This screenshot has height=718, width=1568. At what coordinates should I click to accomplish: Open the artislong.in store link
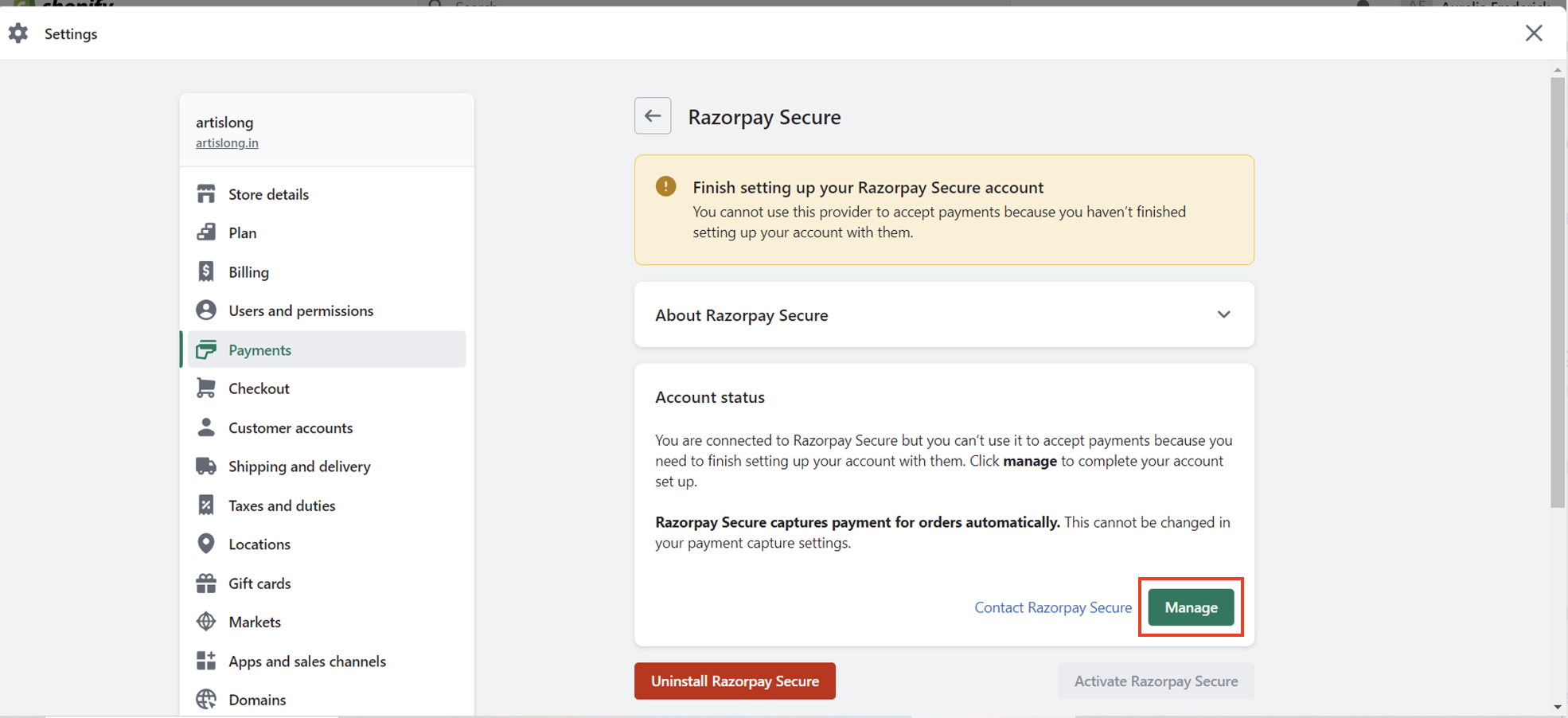tap(227, 142)
